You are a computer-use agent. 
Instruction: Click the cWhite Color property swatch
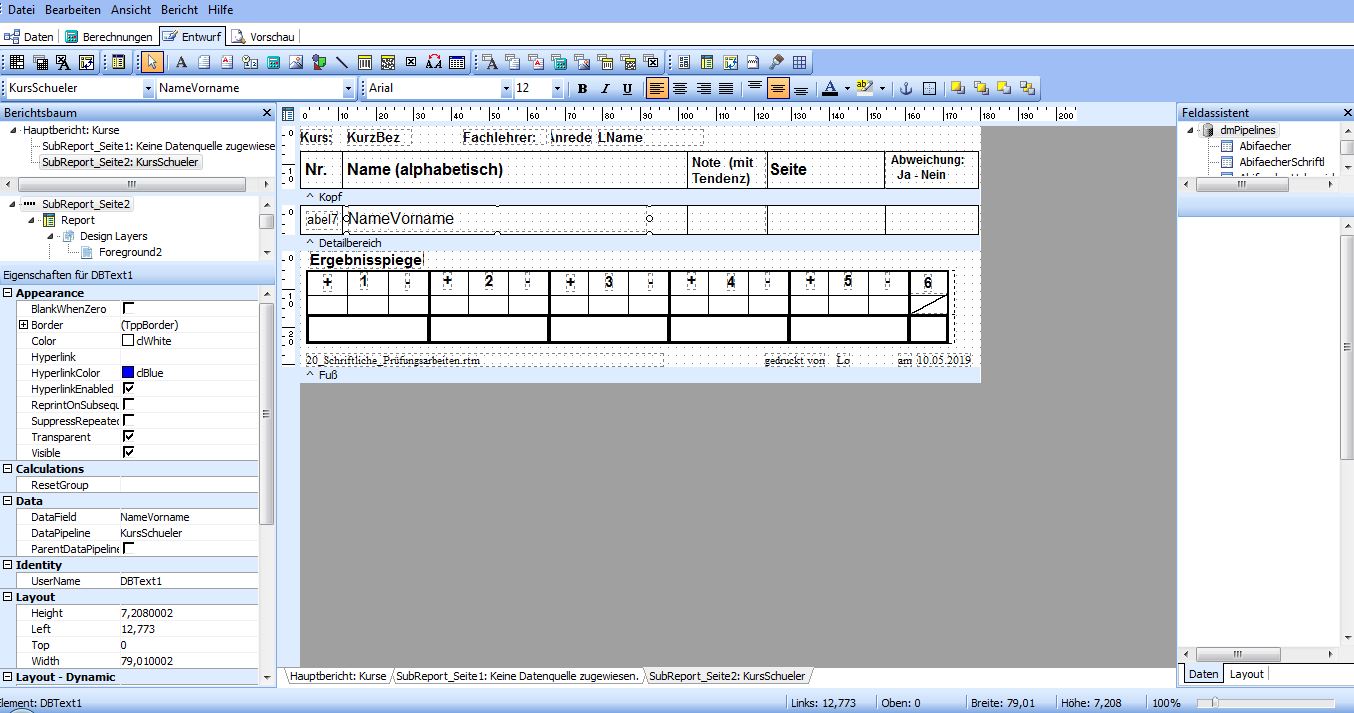pos(128,341)
